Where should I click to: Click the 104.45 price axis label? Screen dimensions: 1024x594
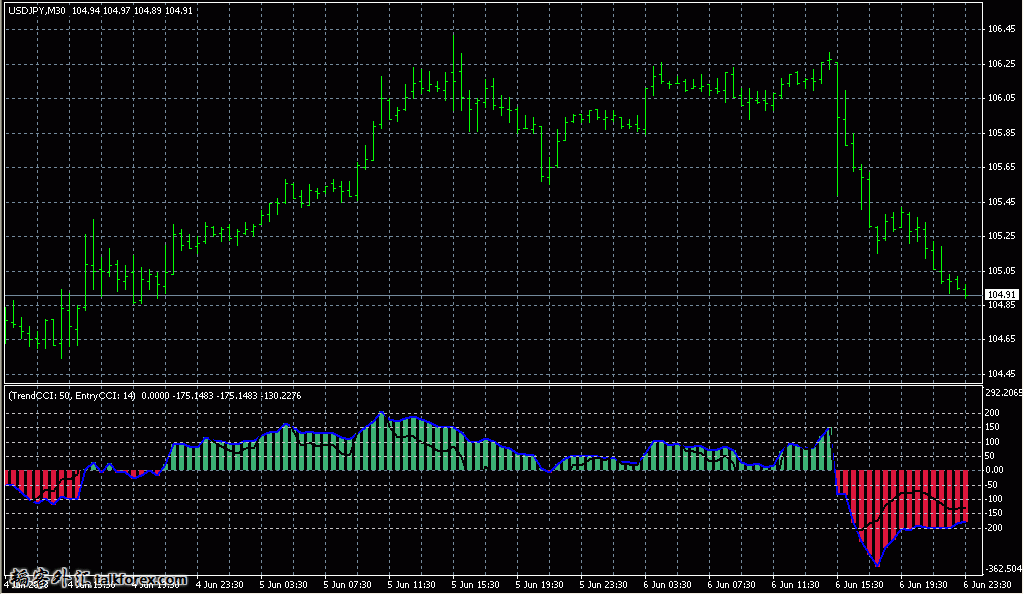(1002, 374)
